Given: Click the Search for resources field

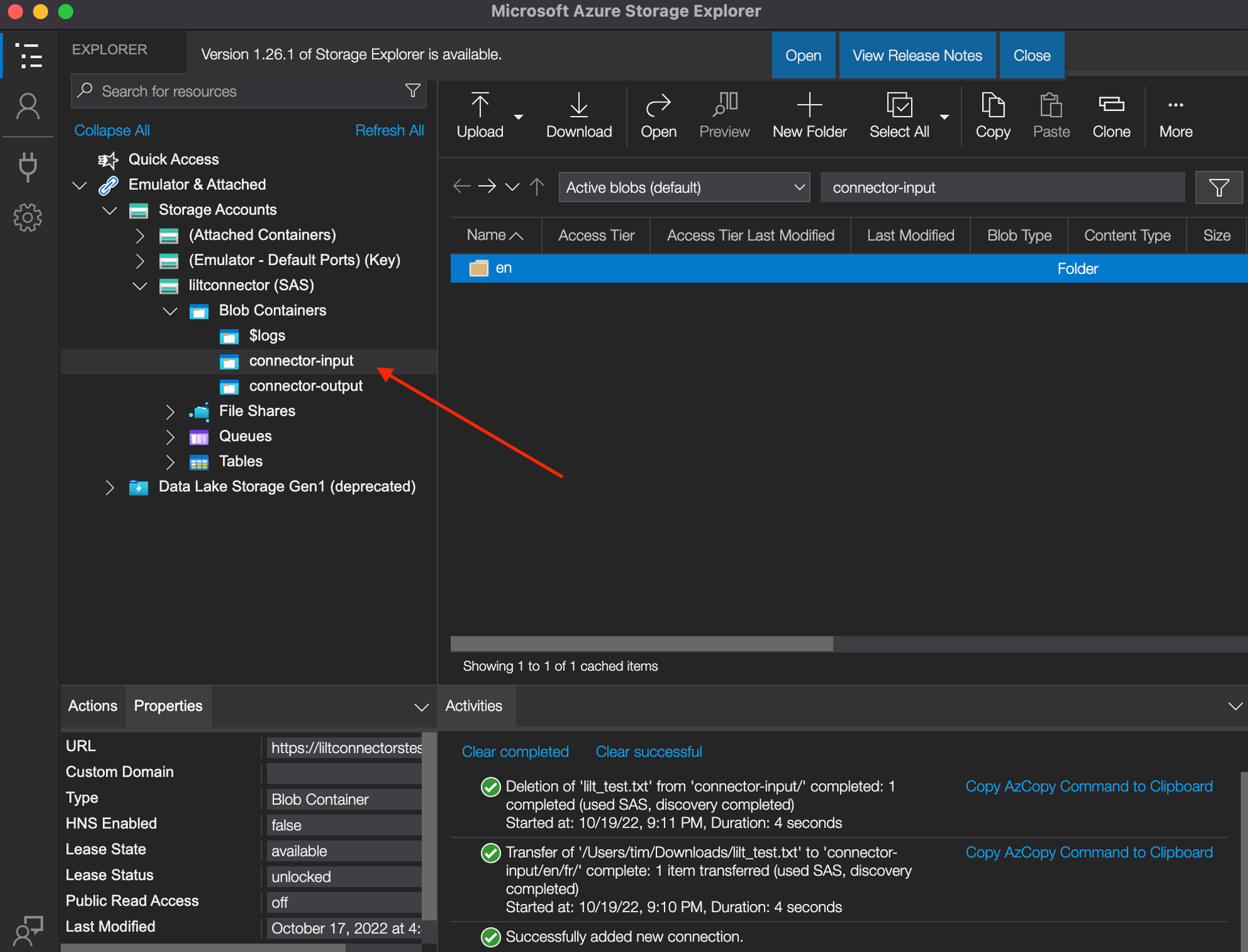Looking at the screenshot, I should click(248, 91).
